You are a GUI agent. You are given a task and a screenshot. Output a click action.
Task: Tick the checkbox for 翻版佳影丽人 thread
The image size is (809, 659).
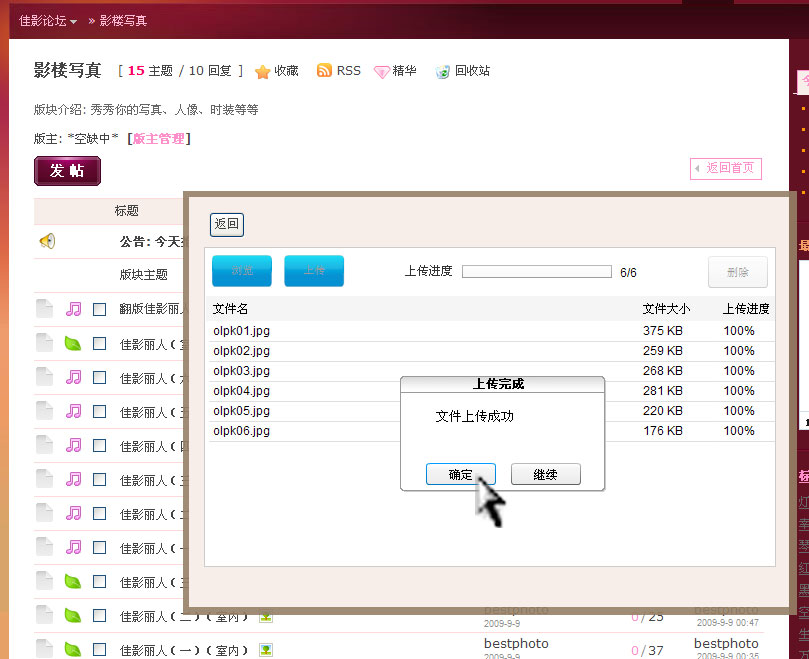[x=100, y=309]
